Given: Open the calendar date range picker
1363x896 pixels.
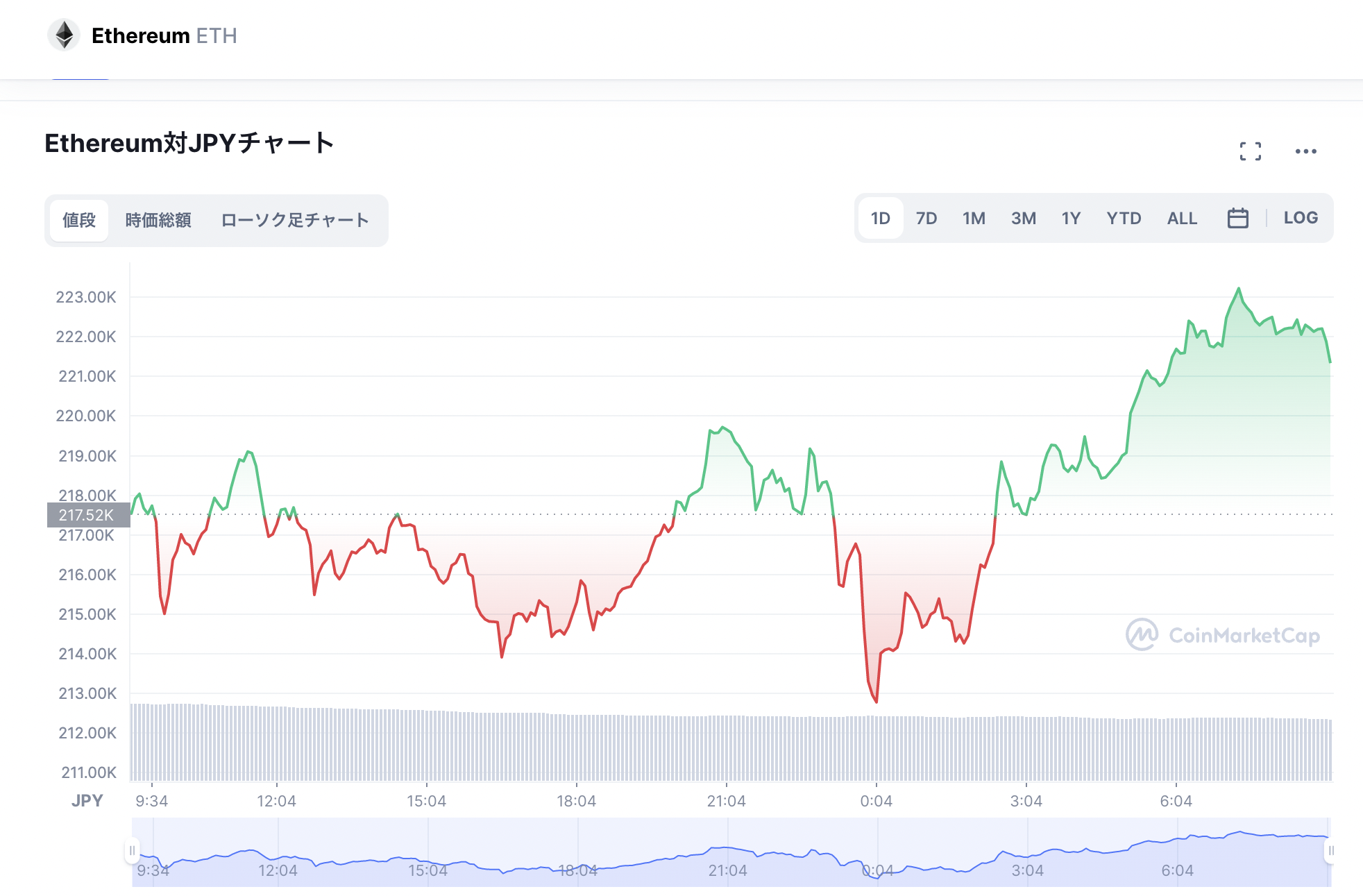Looking at the screenshot, I should click(x=1238, y=218).
